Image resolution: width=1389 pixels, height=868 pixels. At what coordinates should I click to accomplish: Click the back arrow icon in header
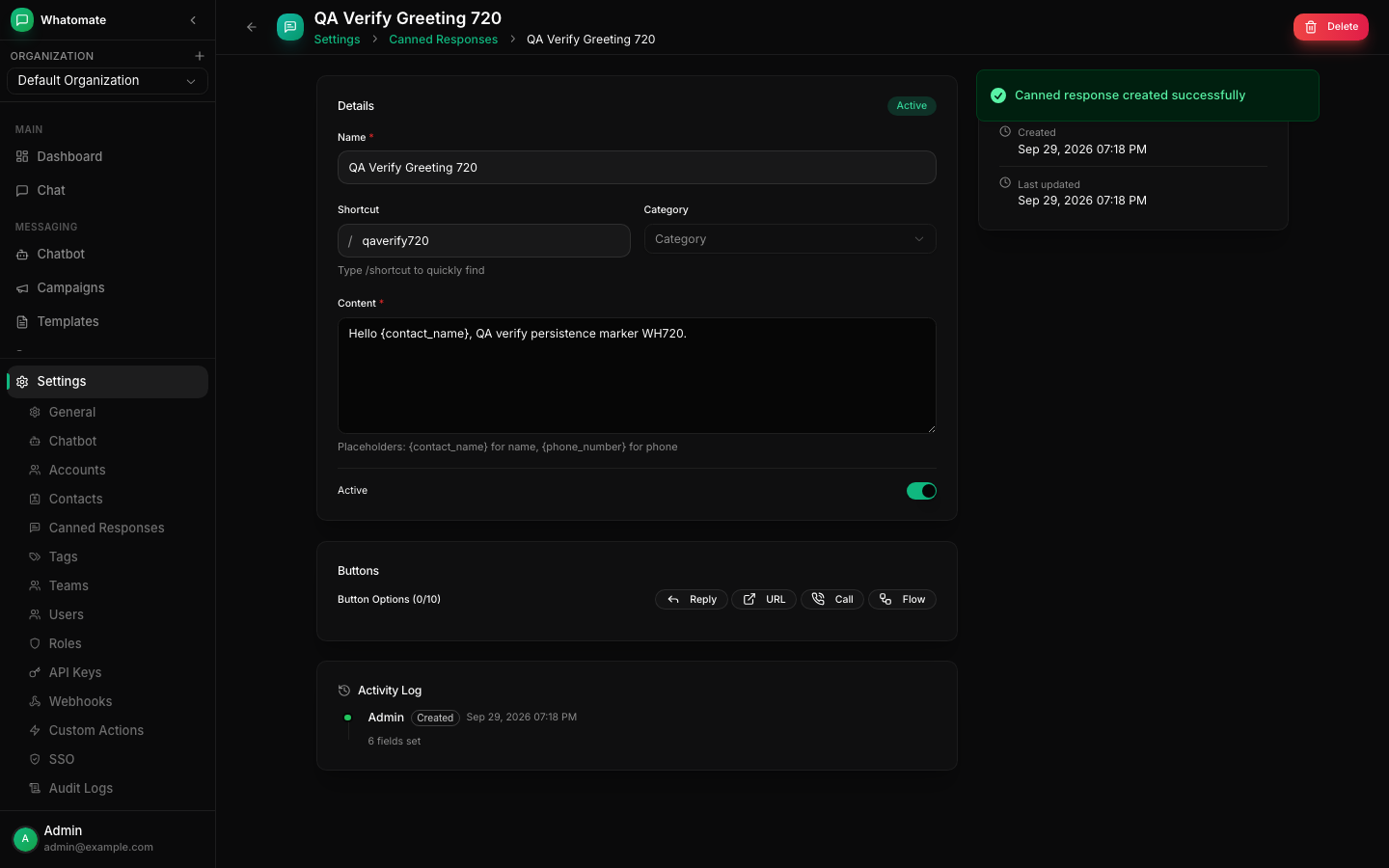[252, 27]
